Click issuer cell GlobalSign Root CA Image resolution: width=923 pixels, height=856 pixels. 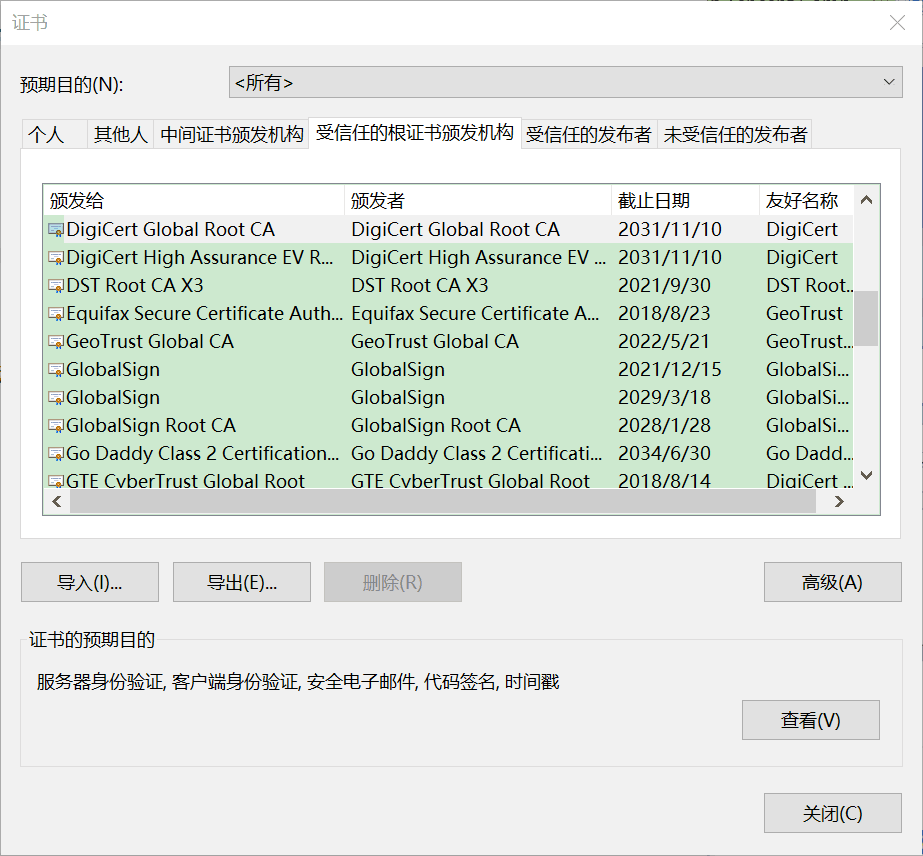(x=436, y=426)
